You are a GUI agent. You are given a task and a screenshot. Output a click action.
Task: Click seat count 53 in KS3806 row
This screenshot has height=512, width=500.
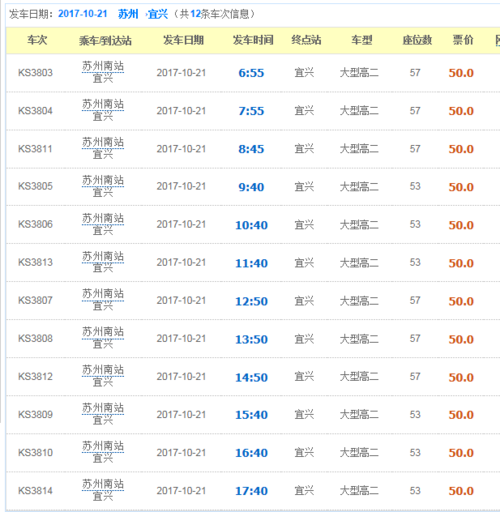415,224
